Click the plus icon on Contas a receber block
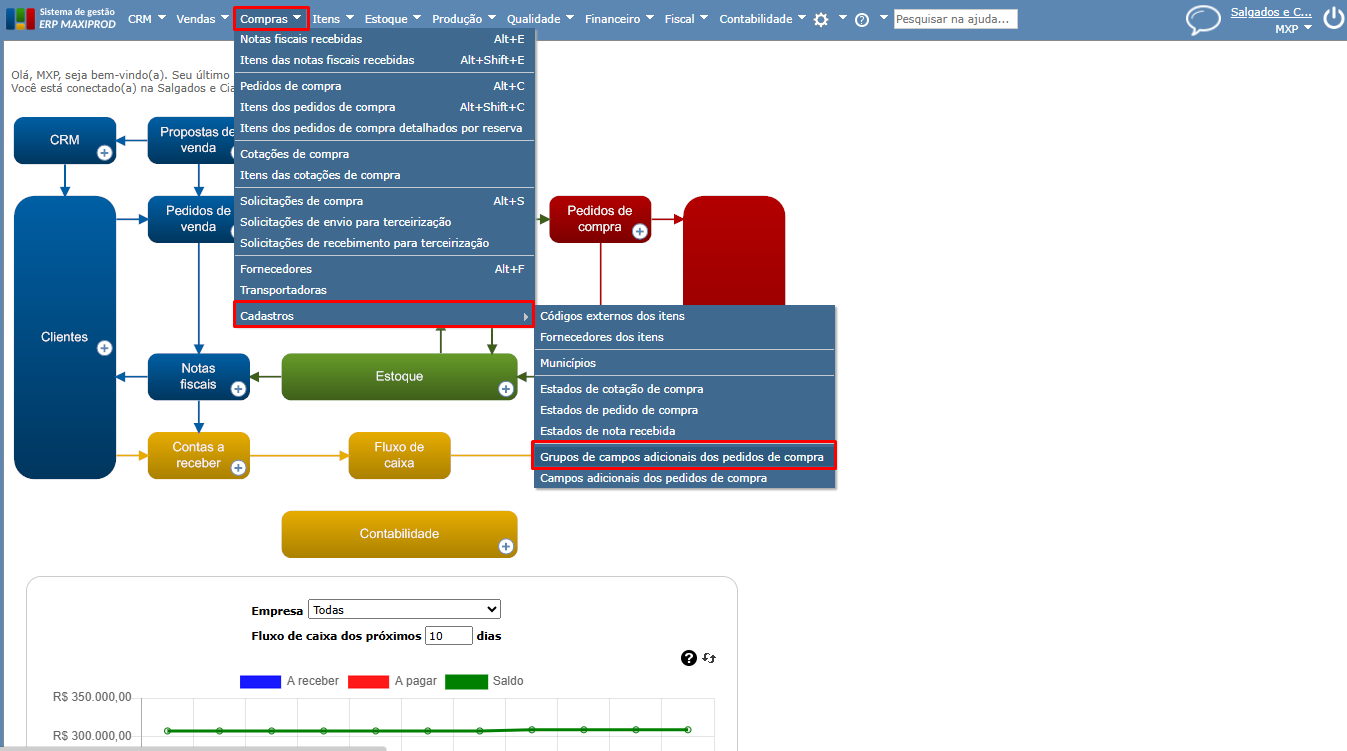1347x751 pixels. tap(238, 467)
